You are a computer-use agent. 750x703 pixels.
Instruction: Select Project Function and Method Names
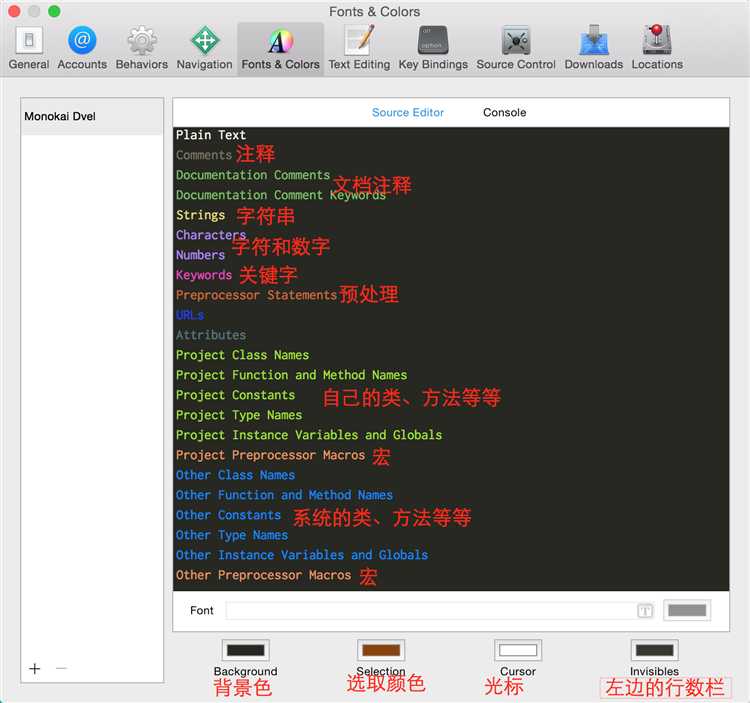[451, 375]
